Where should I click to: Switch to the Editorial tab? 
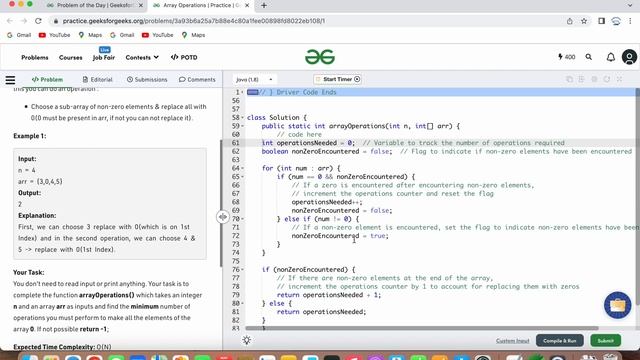coord(97,80)
